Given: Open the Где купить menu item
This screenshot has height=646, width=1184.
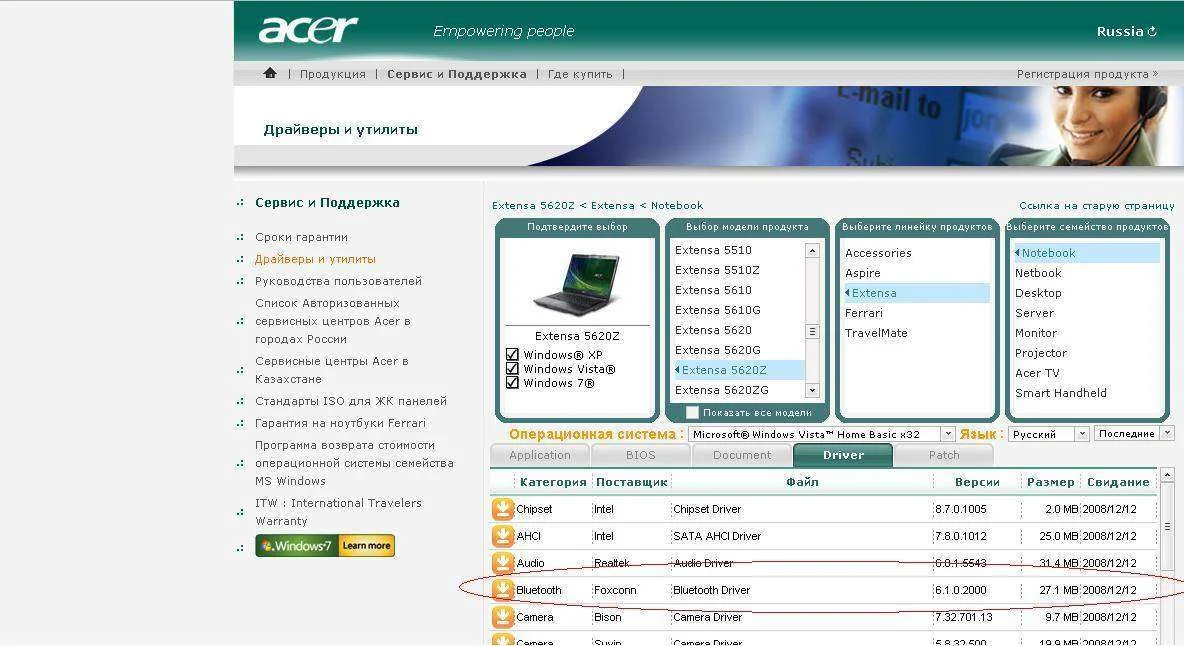Looking at the screenshot, I should 580,74.
